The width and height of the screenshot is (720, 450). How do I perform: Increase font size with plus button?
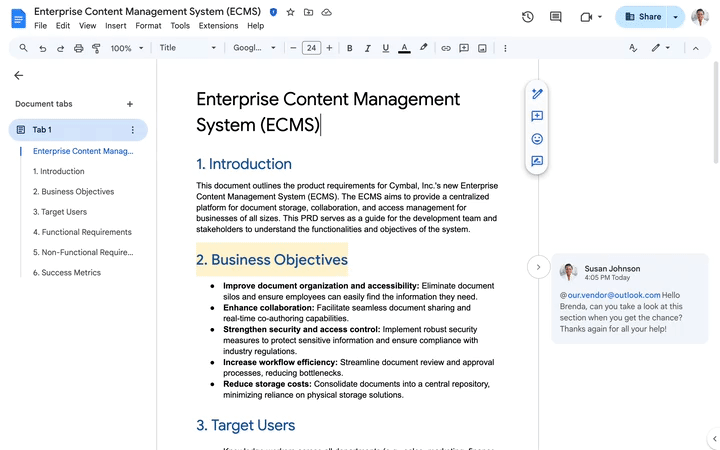[329, 48]
